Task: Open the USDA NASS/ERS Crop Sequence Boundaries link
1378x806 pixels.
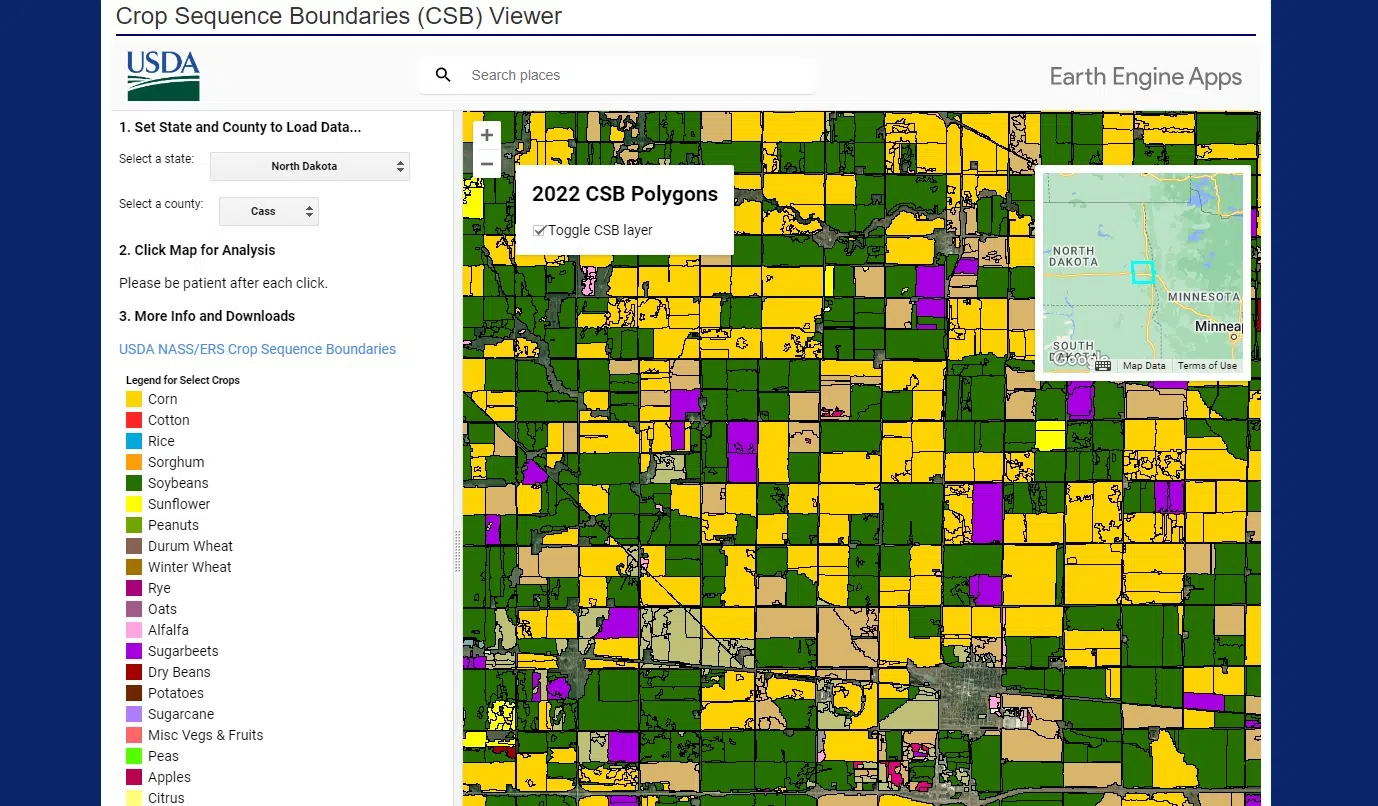Action: [x=257, y=349]
